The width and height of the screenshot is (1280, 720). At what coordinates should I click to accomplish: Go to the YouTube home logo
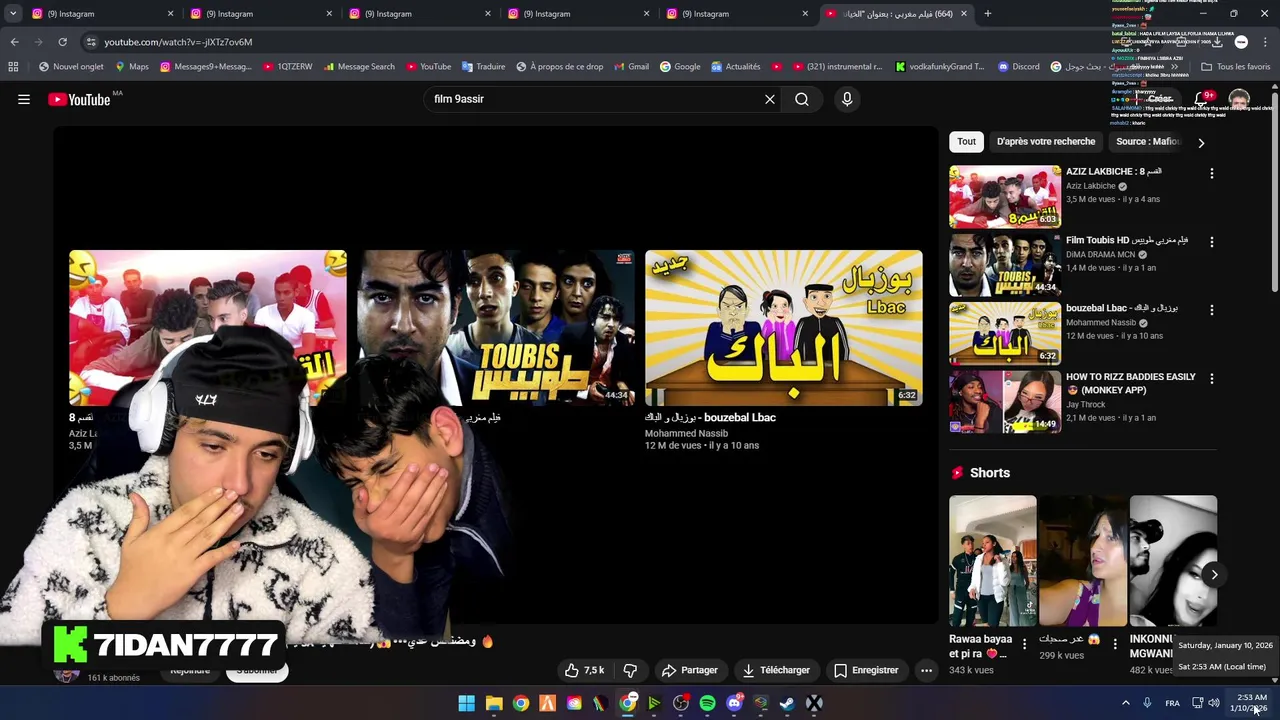(79, 99)
